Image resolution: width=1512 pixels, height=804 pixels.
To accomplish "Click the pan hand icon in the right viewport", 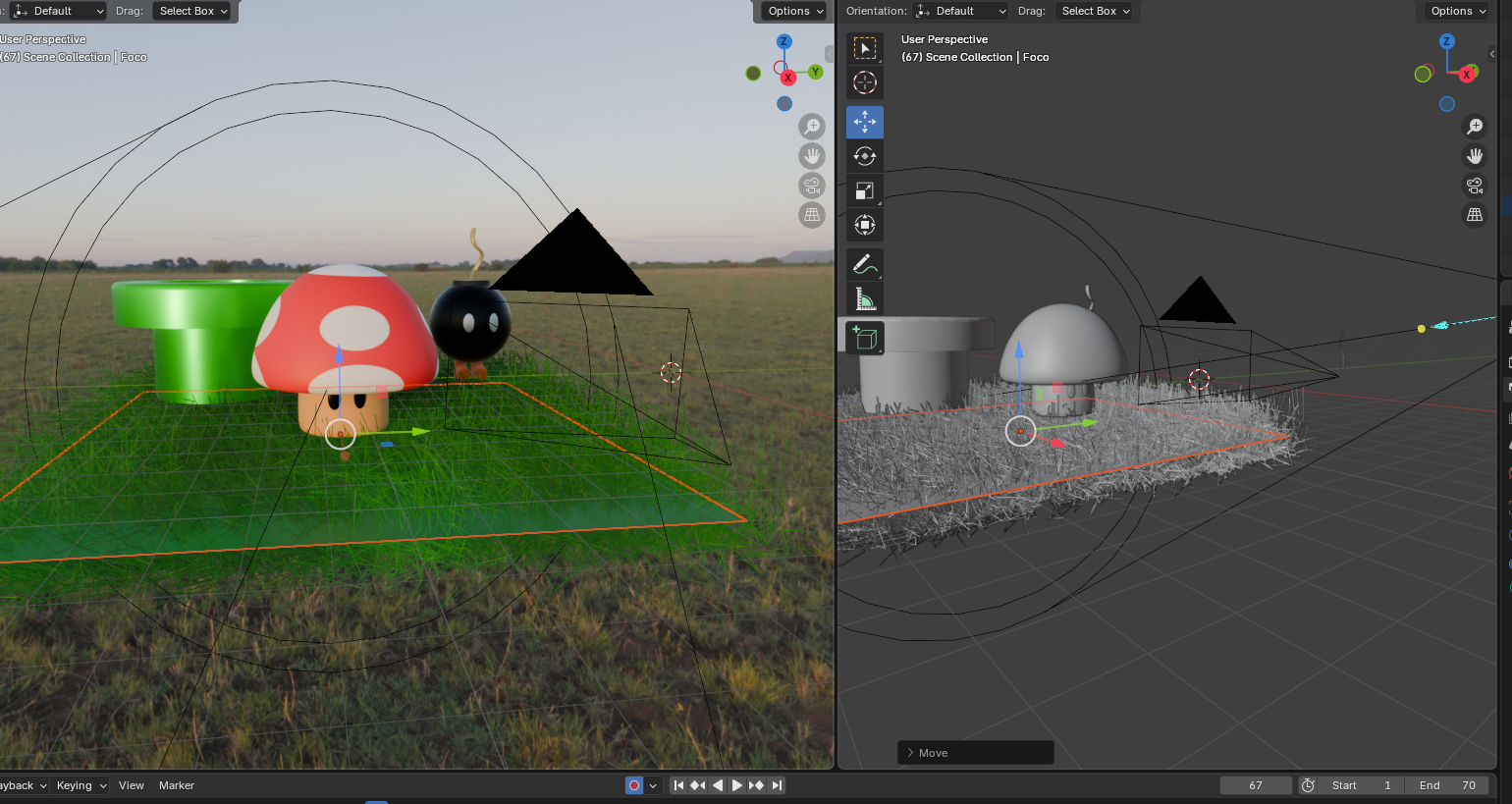I will pos(1475,156).
